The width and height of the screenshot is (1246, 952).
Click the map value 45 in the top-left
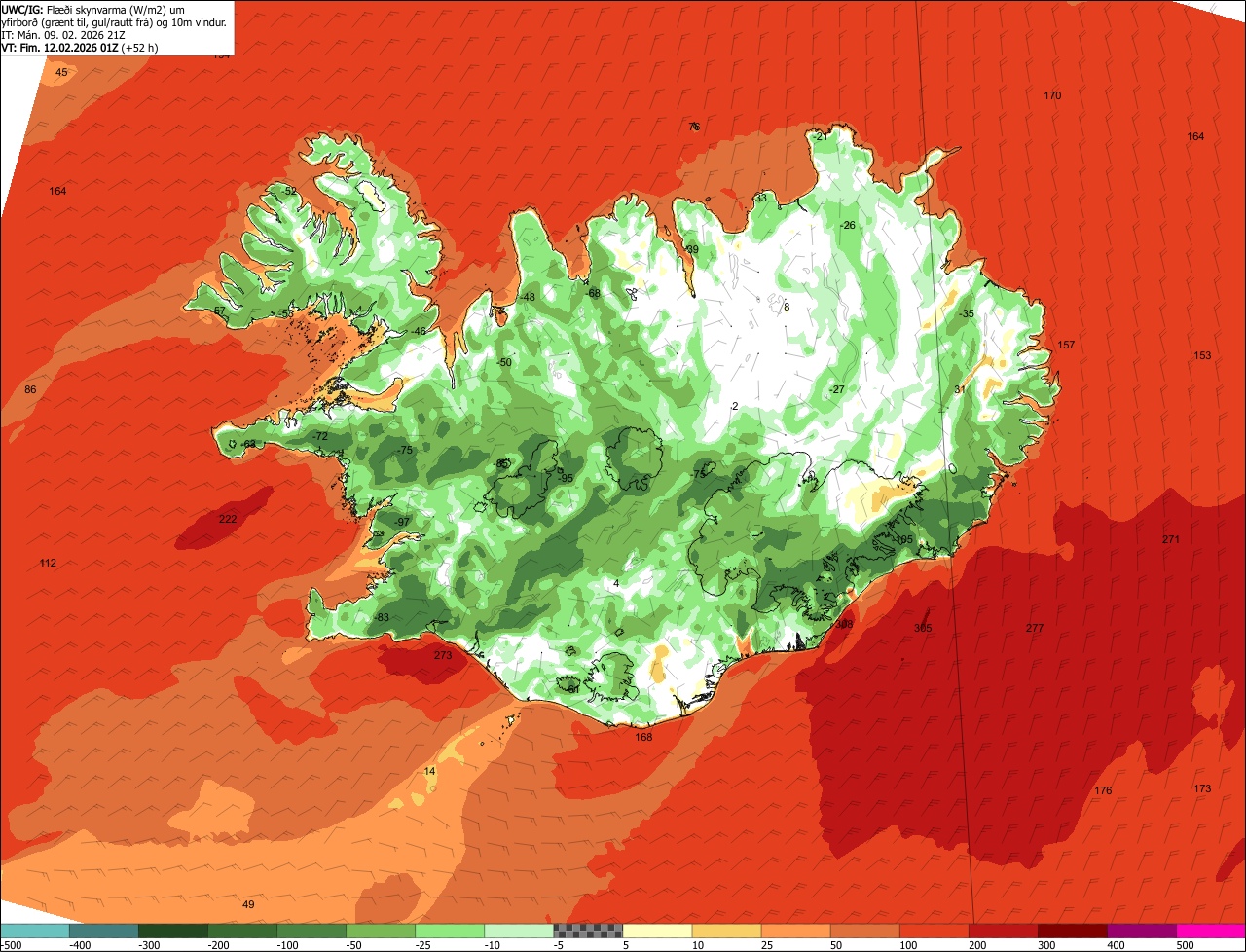click(x=61, y=72)
